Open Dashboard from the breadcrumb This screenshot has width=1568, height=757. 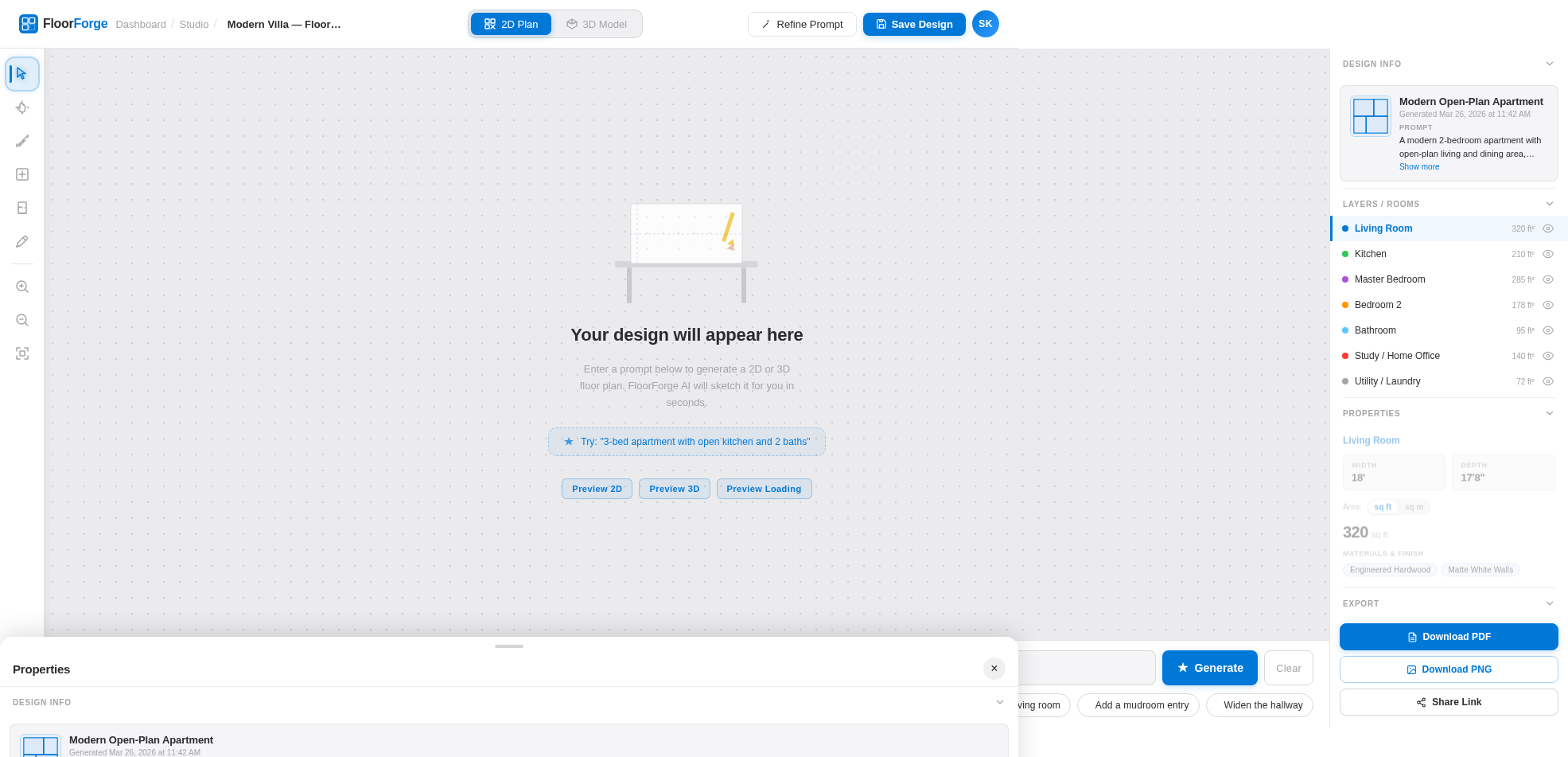(141, 25)
